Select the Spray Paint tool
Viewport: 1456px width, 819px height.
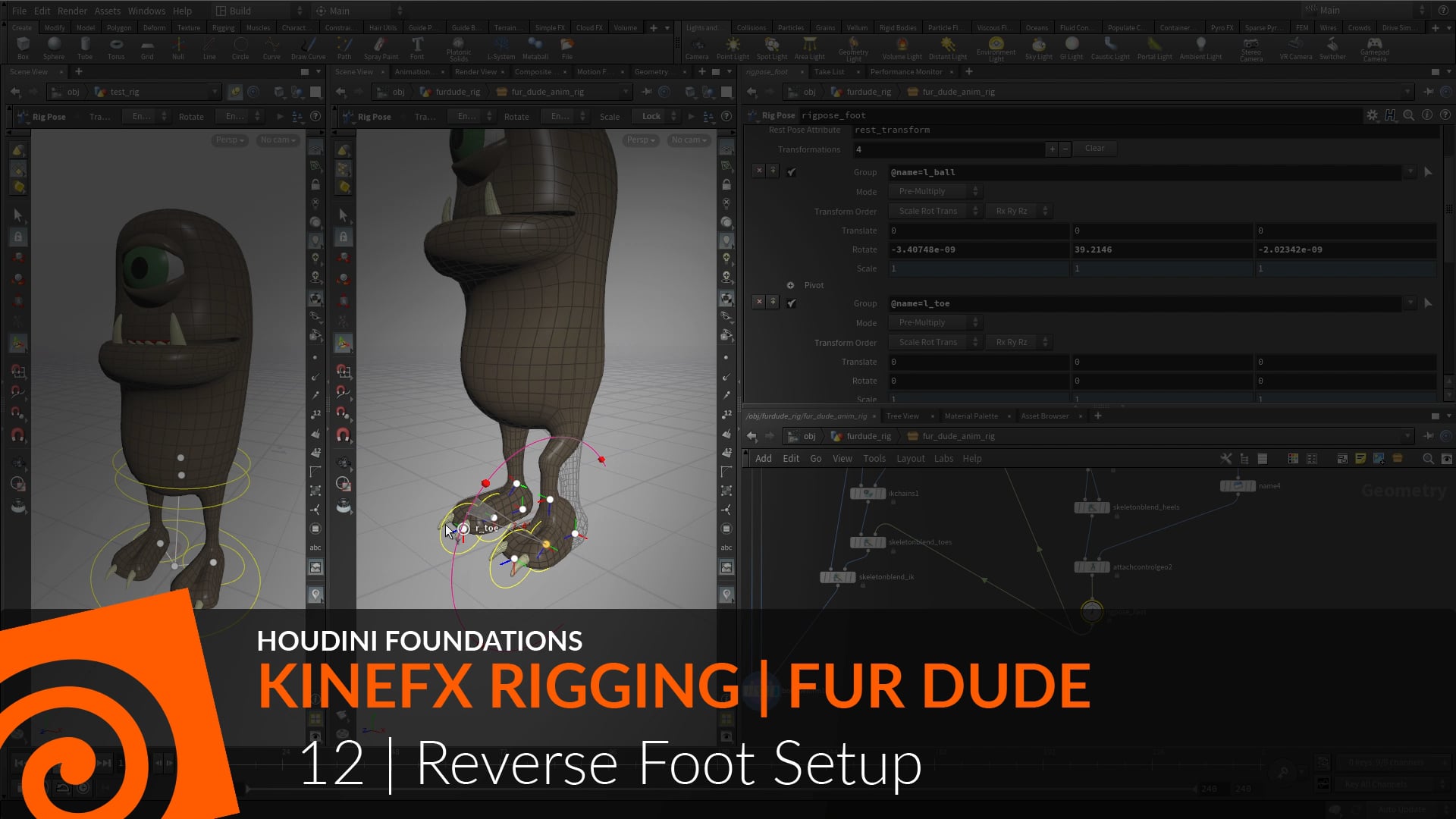[381, 48]
